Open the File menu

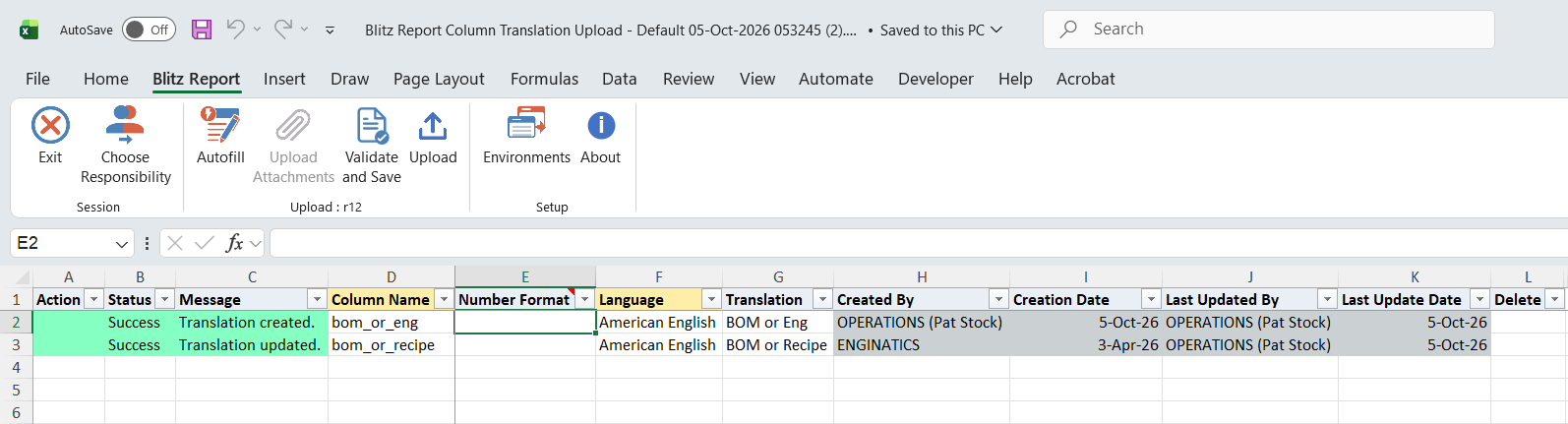(37, 79)
